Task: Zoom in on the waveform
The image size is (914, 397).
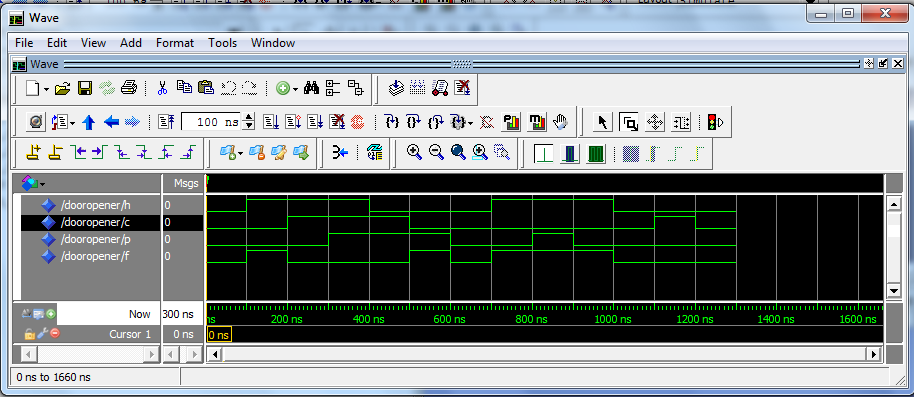Action: tap(414, 153)
